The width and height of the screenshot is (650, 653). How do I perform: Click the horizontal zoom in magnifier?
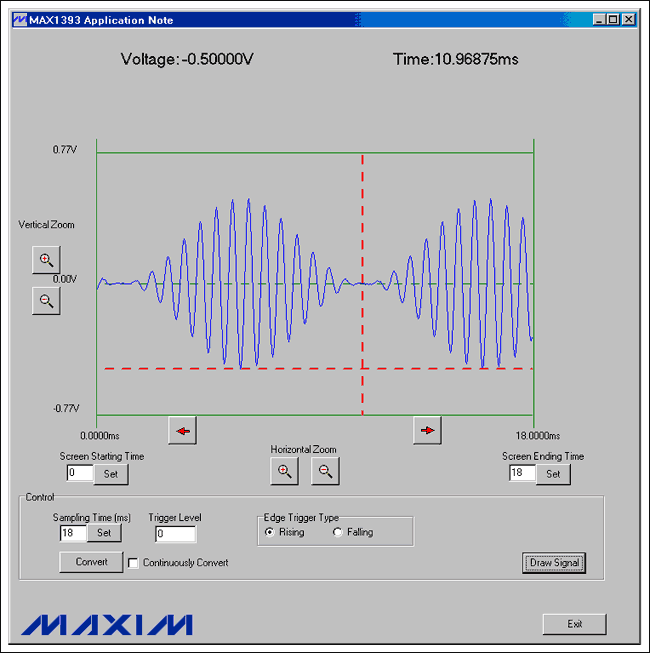[285, 471]
